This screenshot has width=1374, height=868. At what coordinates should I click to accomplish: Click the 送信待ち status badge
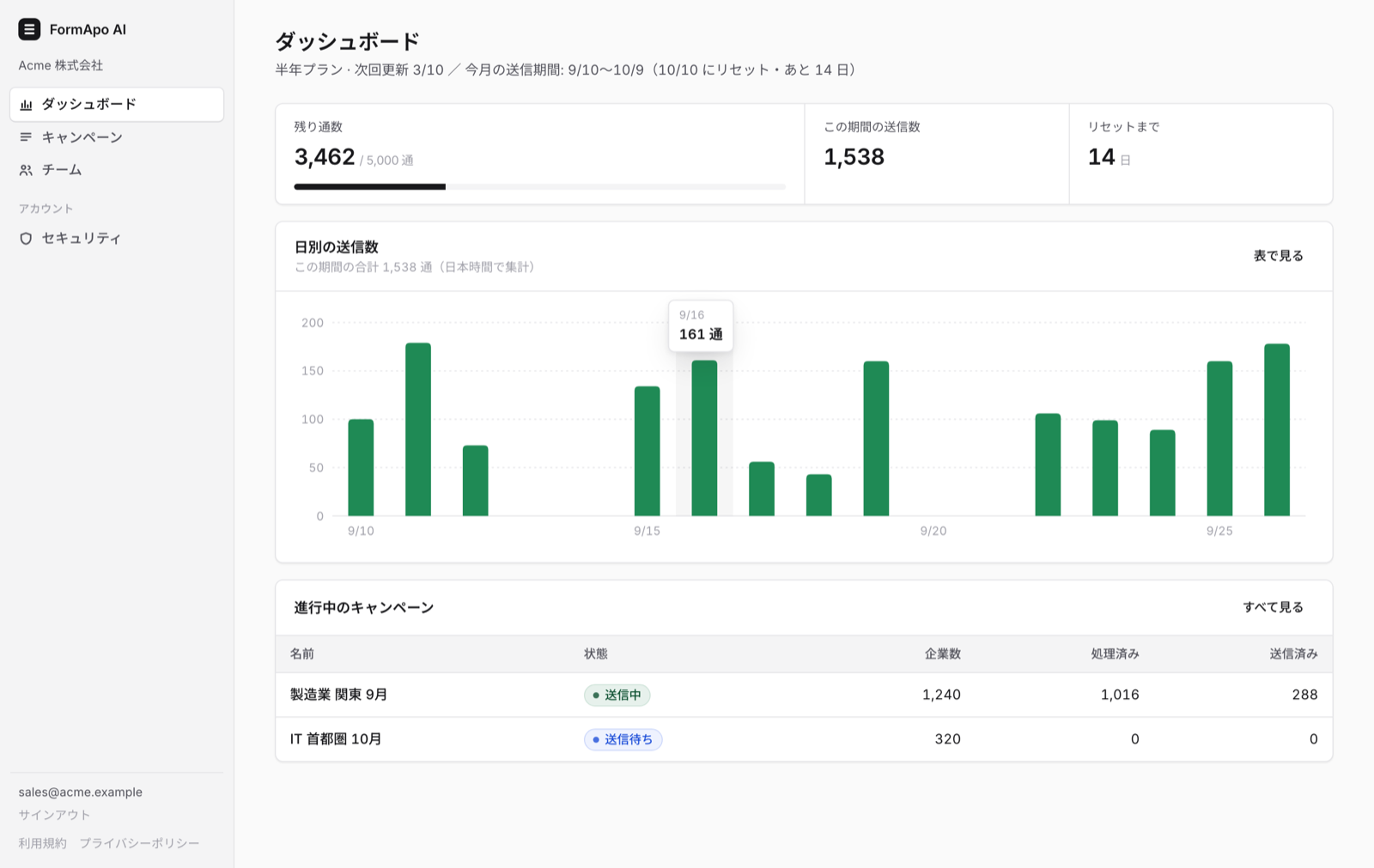tap(623, 739)
